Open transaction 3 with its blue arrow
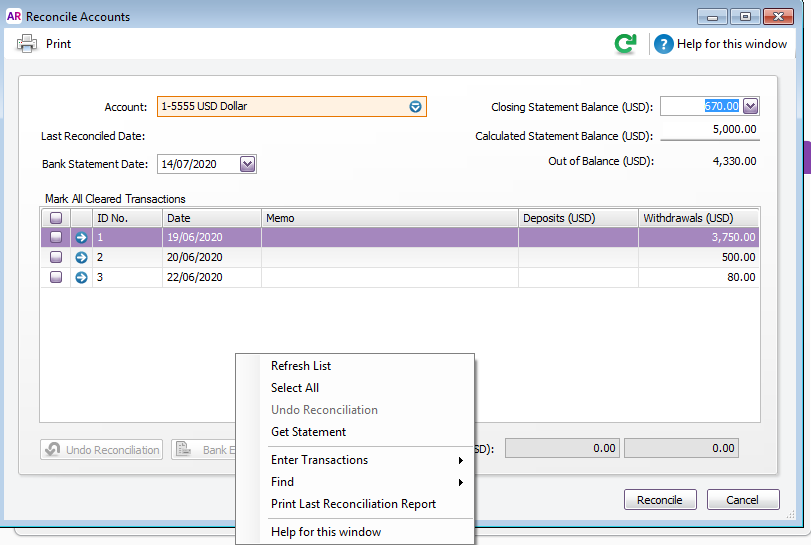 pyautogui.click(x=82, y=277)
